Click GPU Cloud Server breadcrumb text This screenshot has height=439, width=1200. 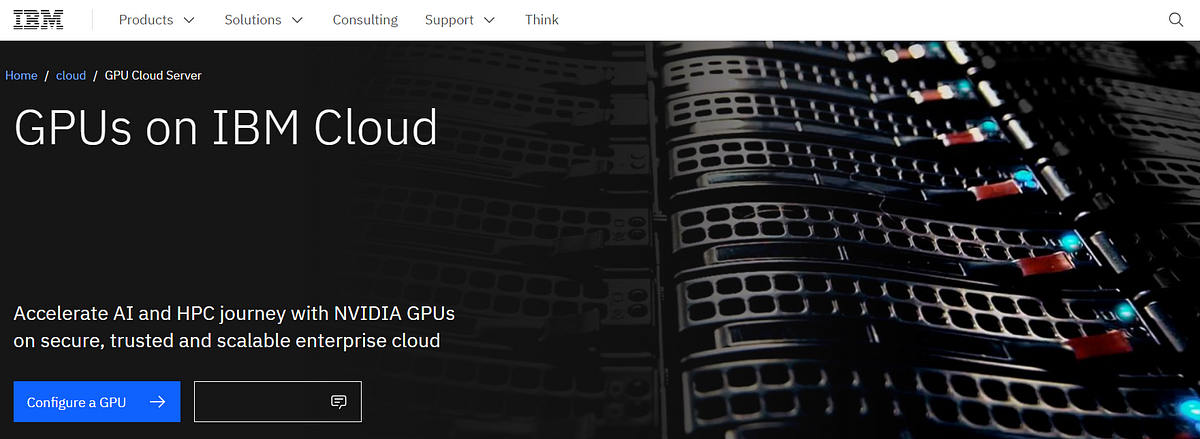(153, 75)
